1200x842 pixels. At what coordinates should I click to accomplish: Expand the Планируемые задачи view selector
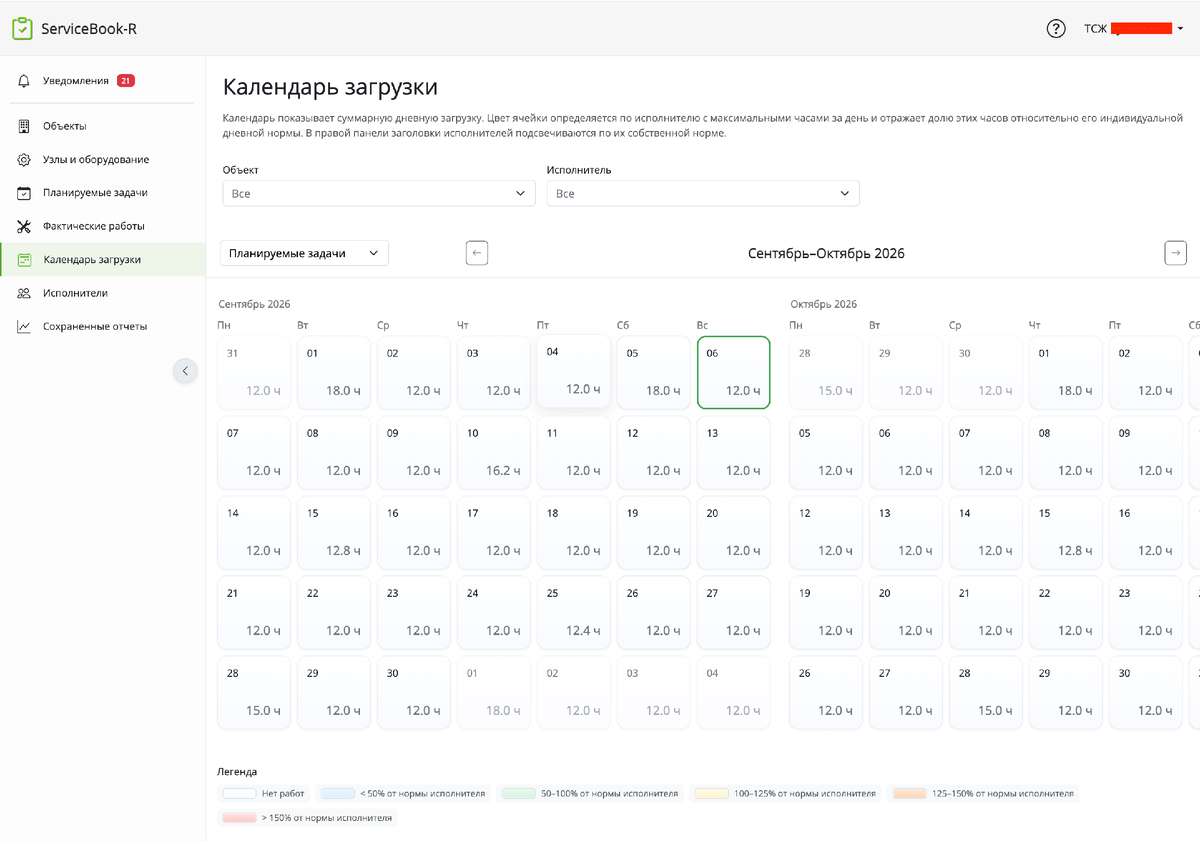coord(304,254)
